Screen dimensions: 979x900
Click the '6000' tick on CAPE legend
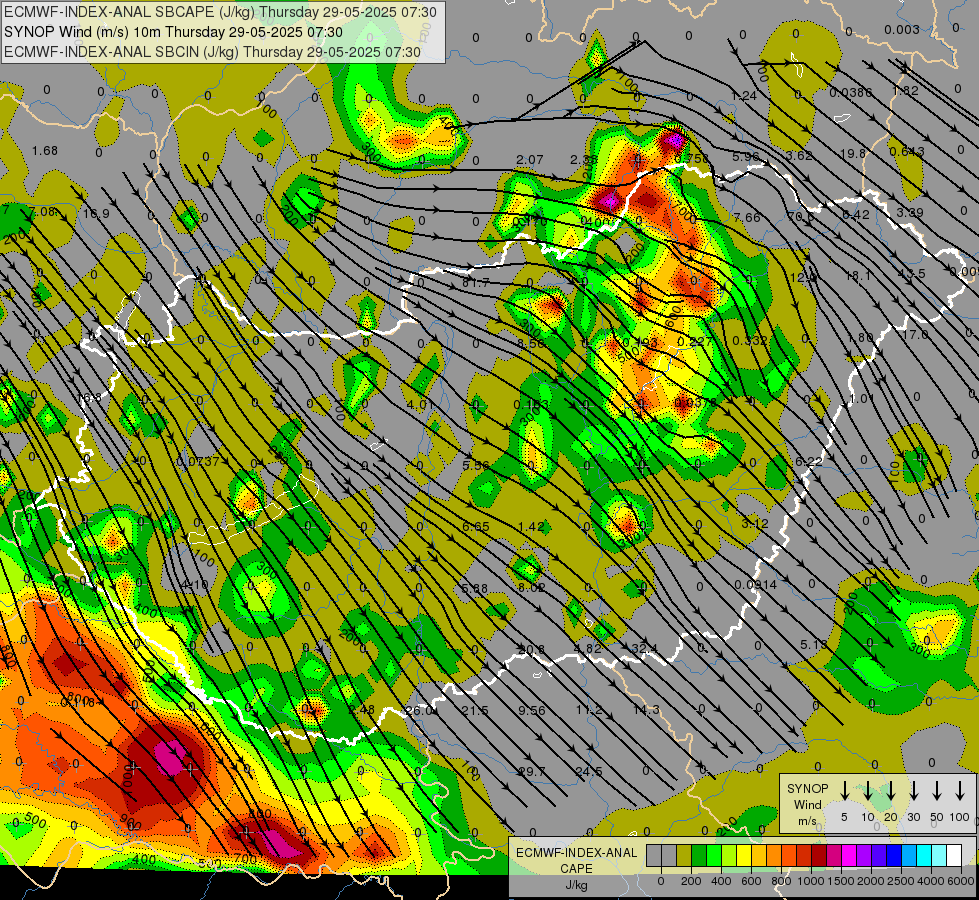tap(961, 881)
